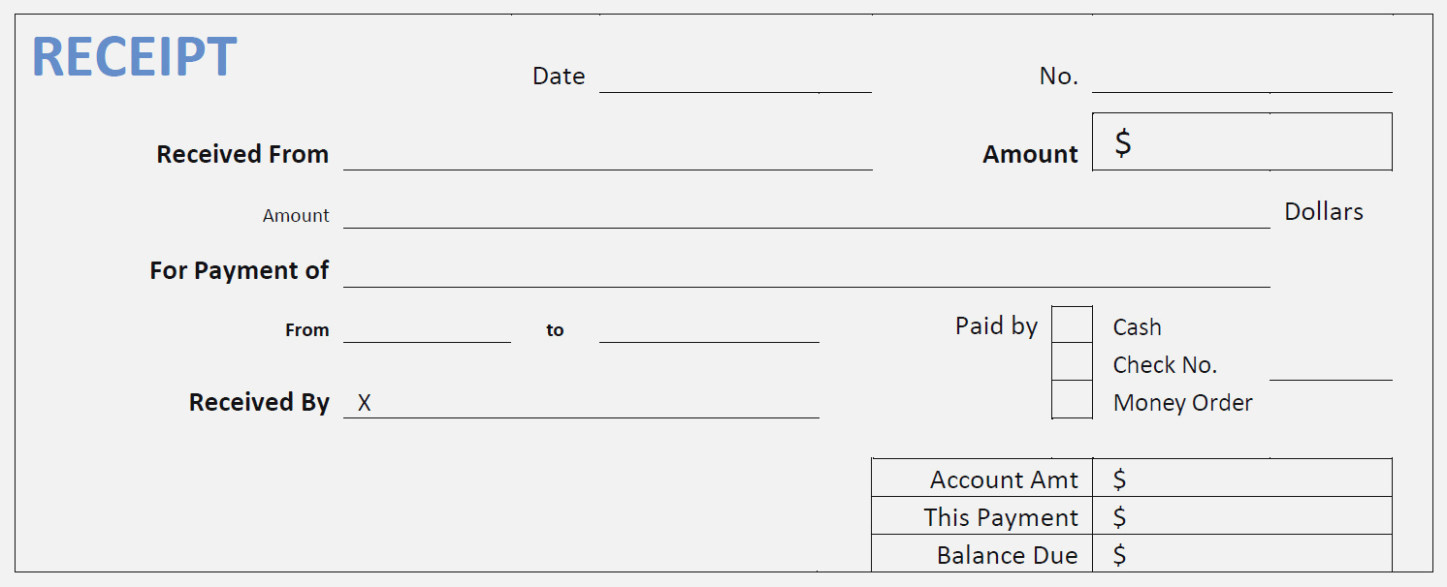Select the This Payment value cell
This screenshot has width=1447, height=587.
(1241, 517)
